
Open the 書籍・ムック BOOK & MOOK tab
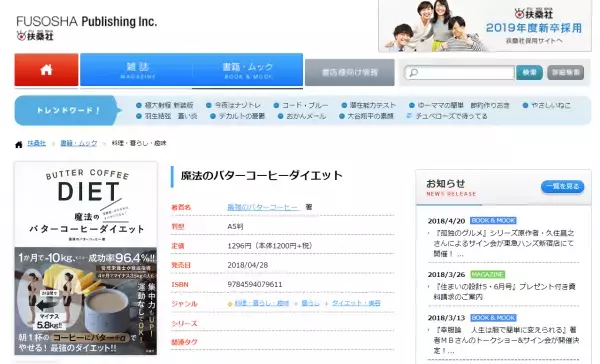(248, 70)
